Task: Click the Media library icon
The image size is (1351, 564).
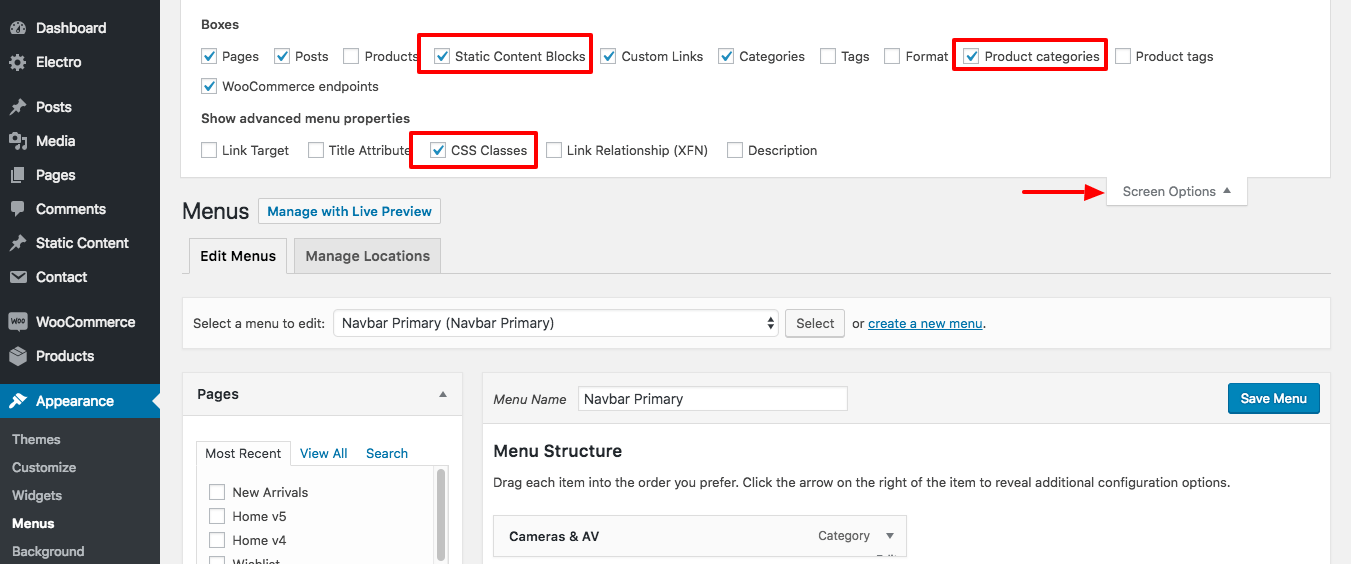Action: [18, 141]
